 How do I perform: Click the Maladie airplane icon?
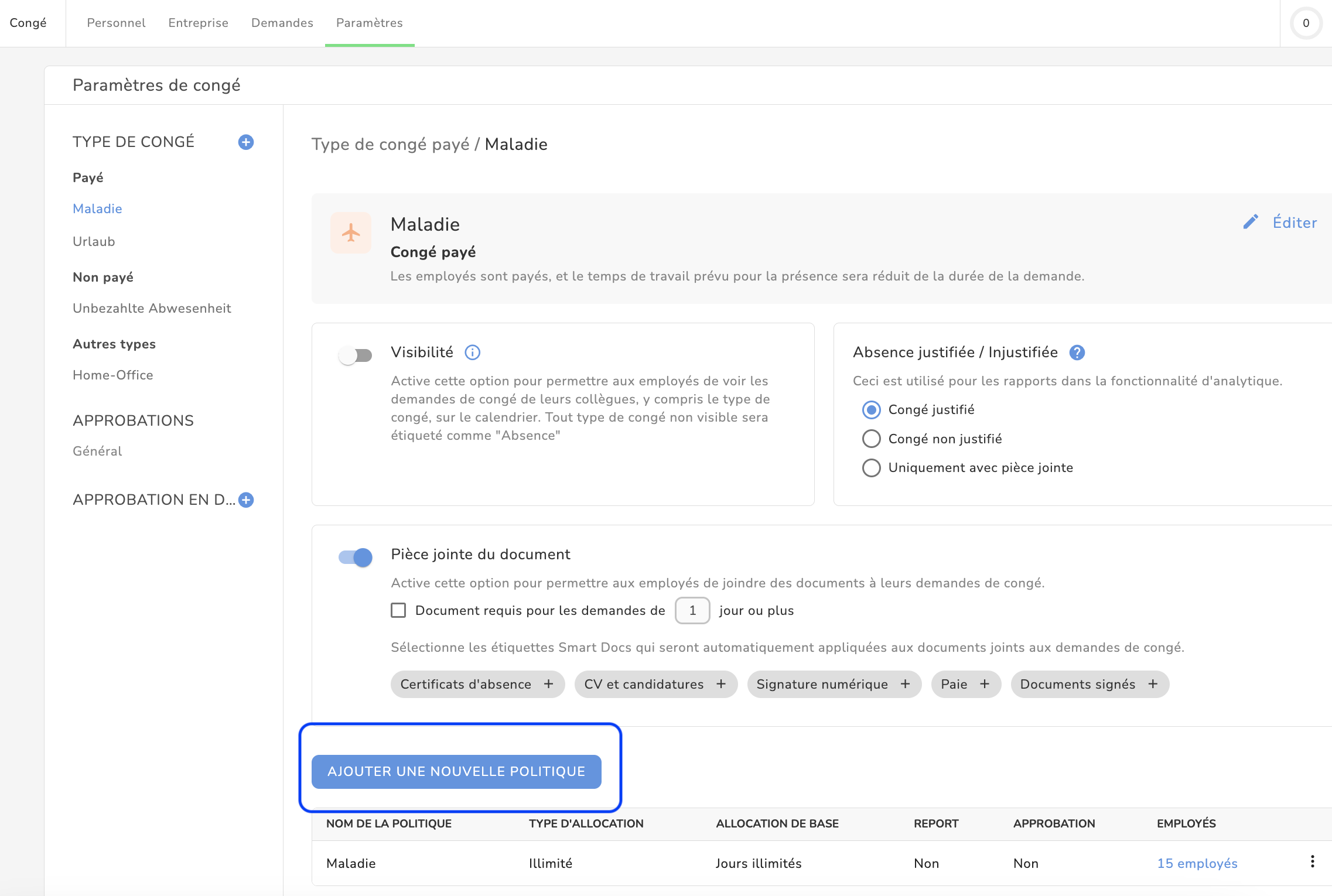coord(351,233)
